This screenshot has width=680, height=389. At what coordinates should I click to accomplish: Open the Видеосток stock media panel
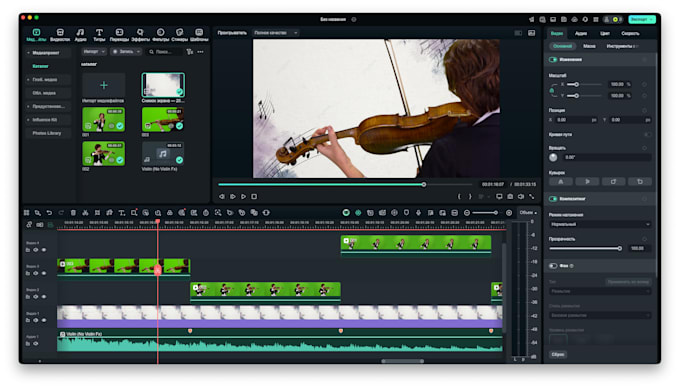coord(60,35)
